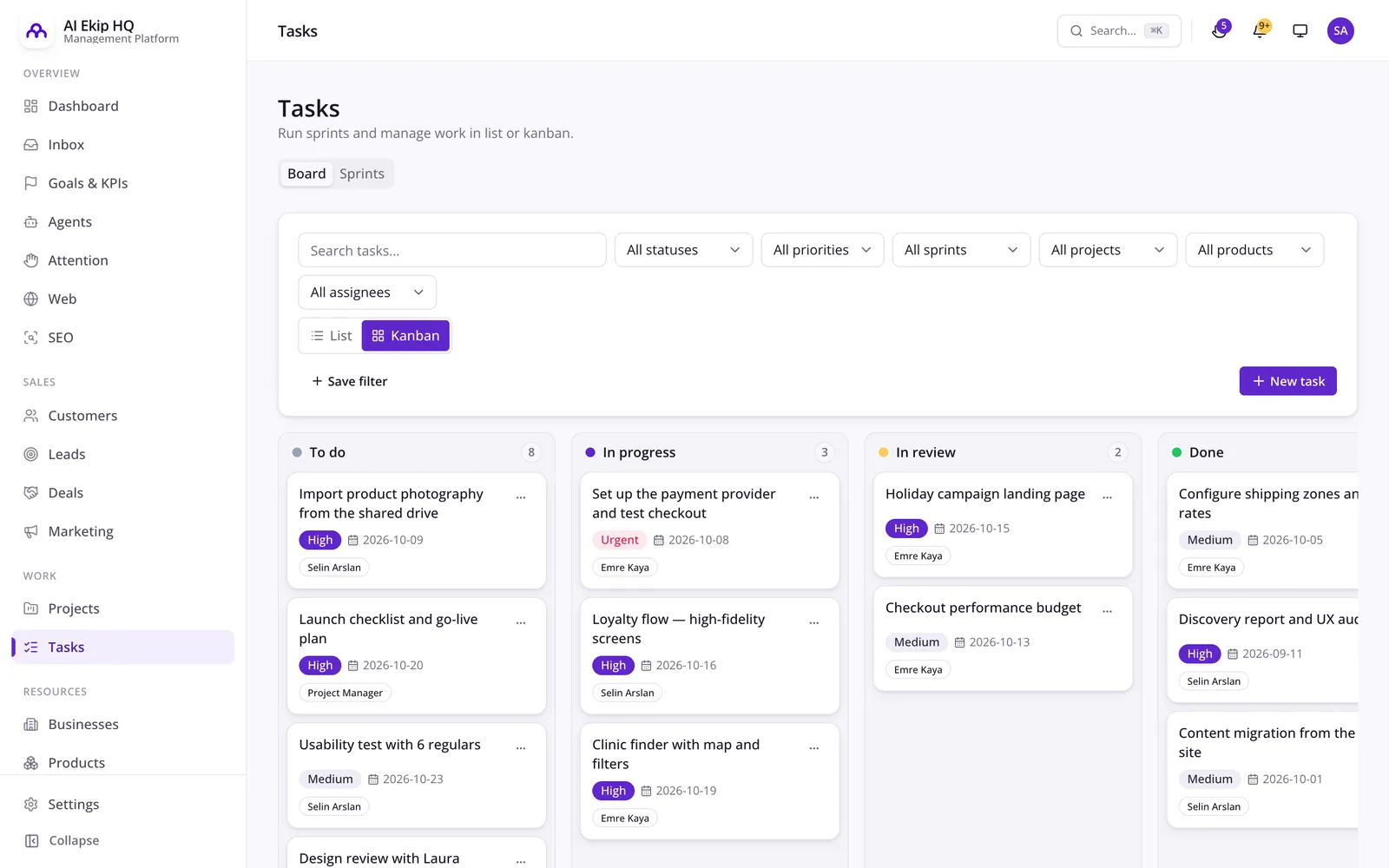
Task: Open more options for Clinic finder card
Action: click(814, 747)
